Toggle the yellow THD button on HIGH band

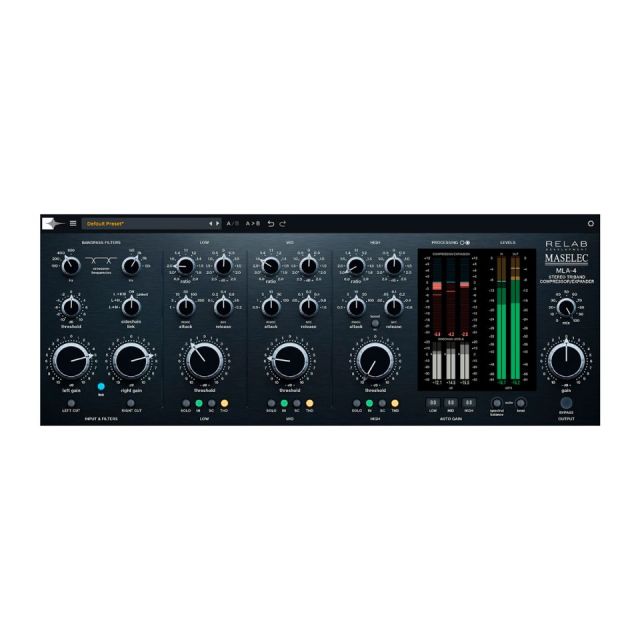395,403
